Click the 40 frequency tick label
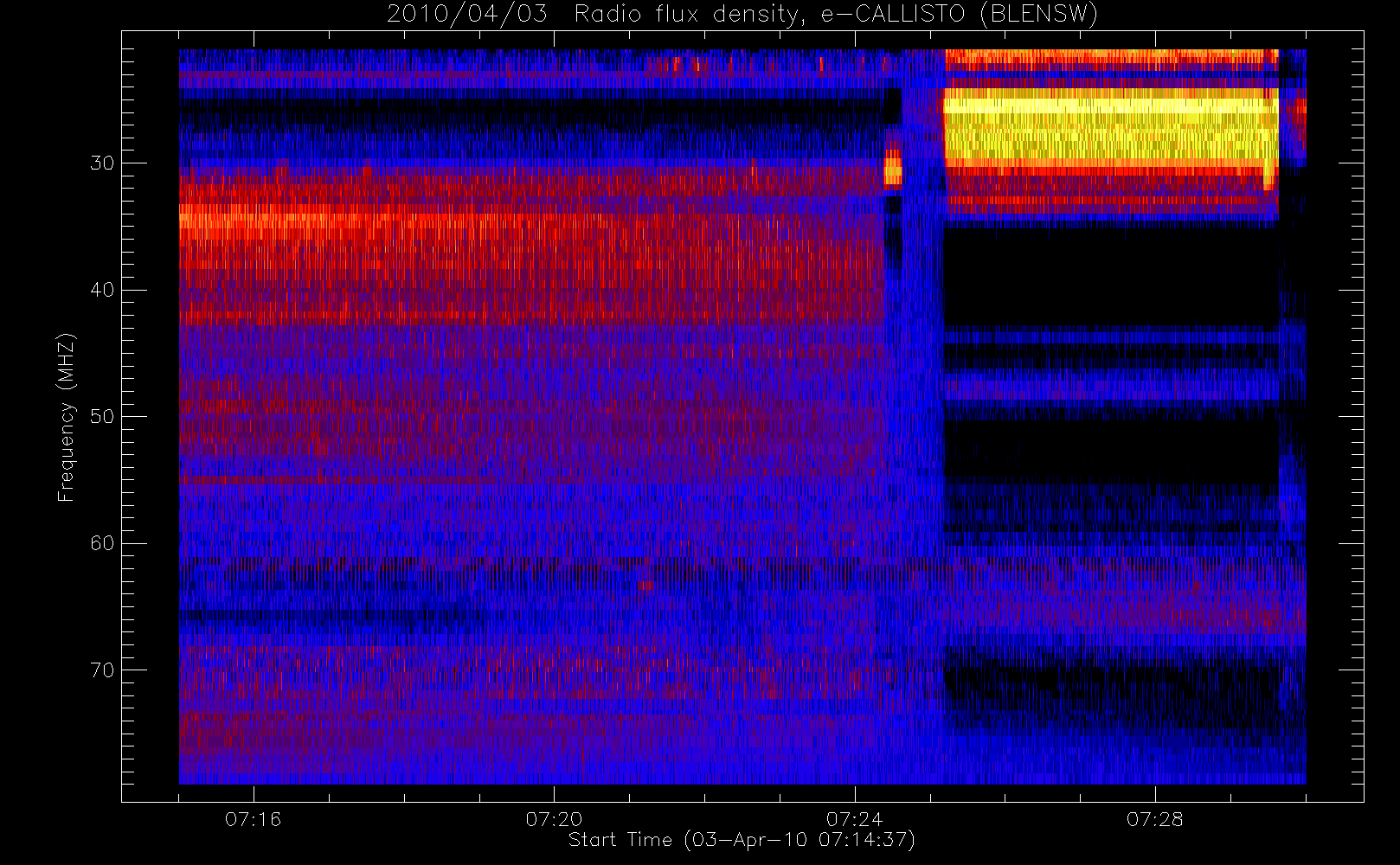Screen dimensions: 1400x865 click(x=102, y=290)
